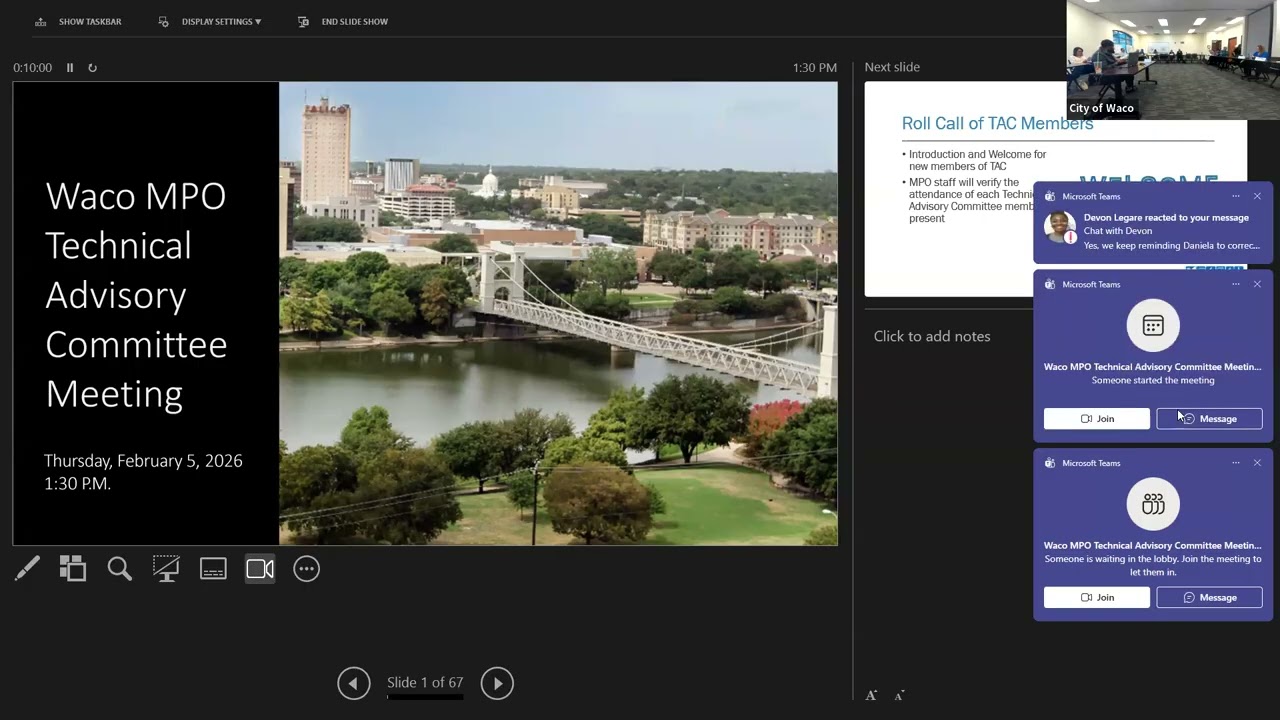1280x720 pixels.
Task: Click the 'Slide 1 of 67' indicator
Action: [425, 683]
